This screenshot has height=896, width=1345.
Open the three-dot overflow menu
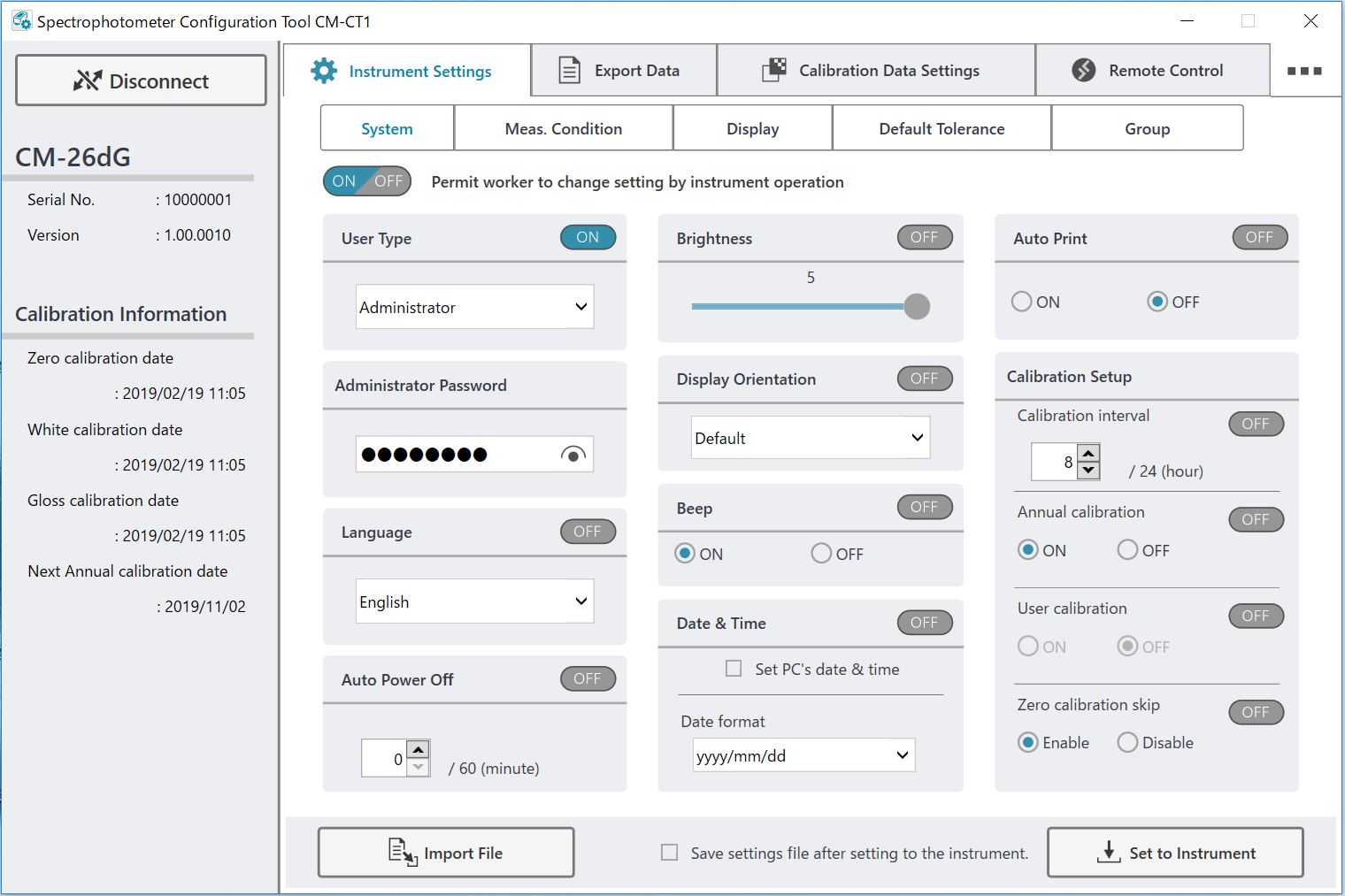tap(1304, 71)
